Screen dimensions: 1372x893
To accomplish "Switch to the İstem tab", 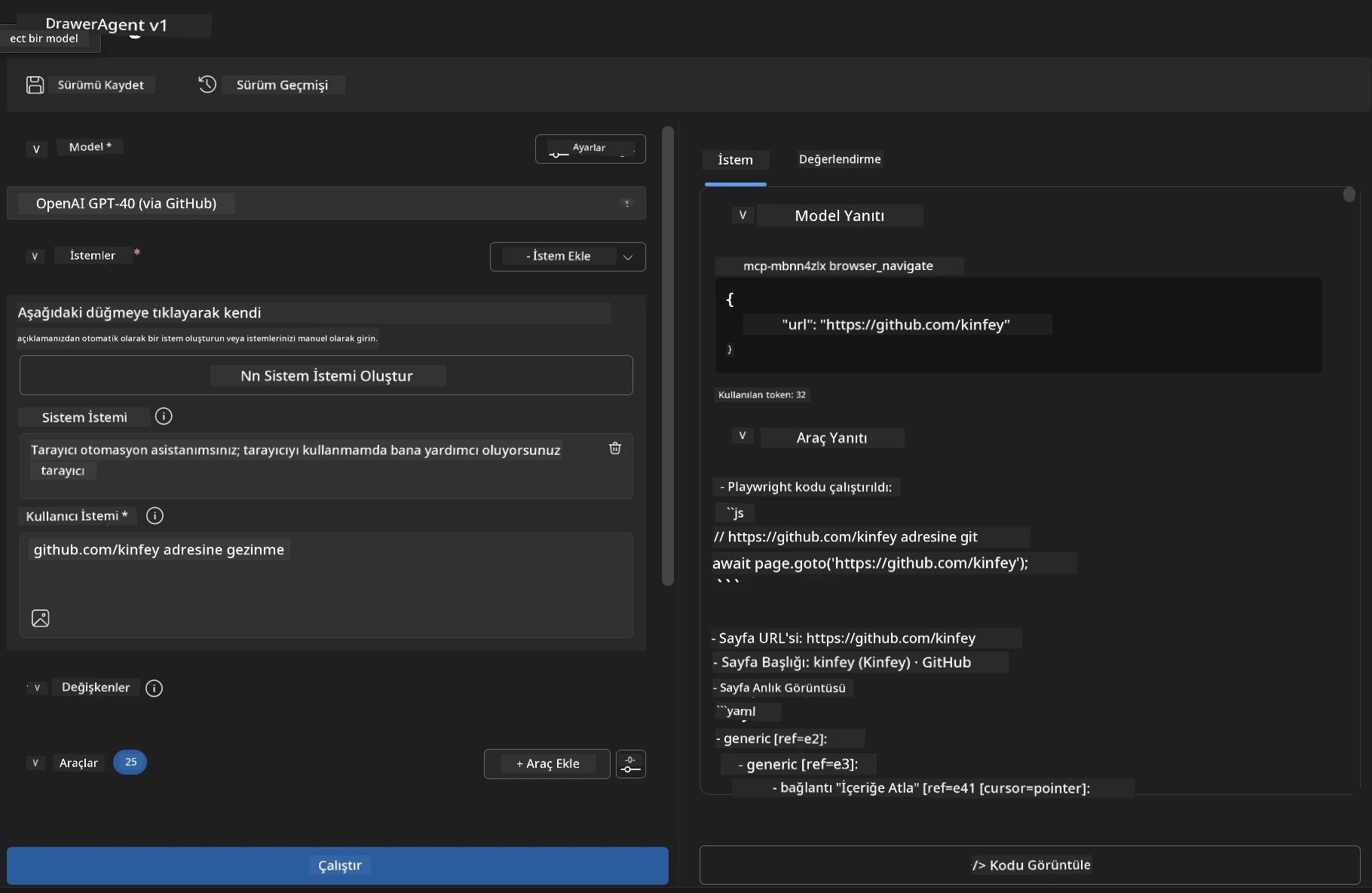I will (x=736, y=160).
